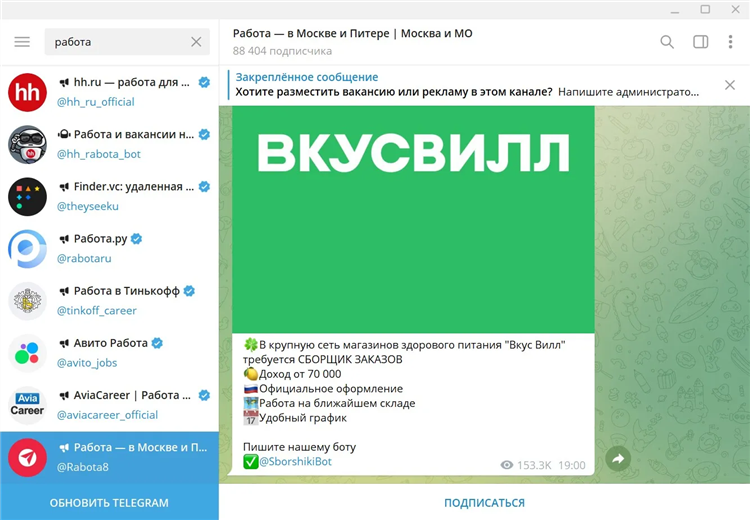
Task: Click the @avito_jobs username
Action: (x=87, y=363)
